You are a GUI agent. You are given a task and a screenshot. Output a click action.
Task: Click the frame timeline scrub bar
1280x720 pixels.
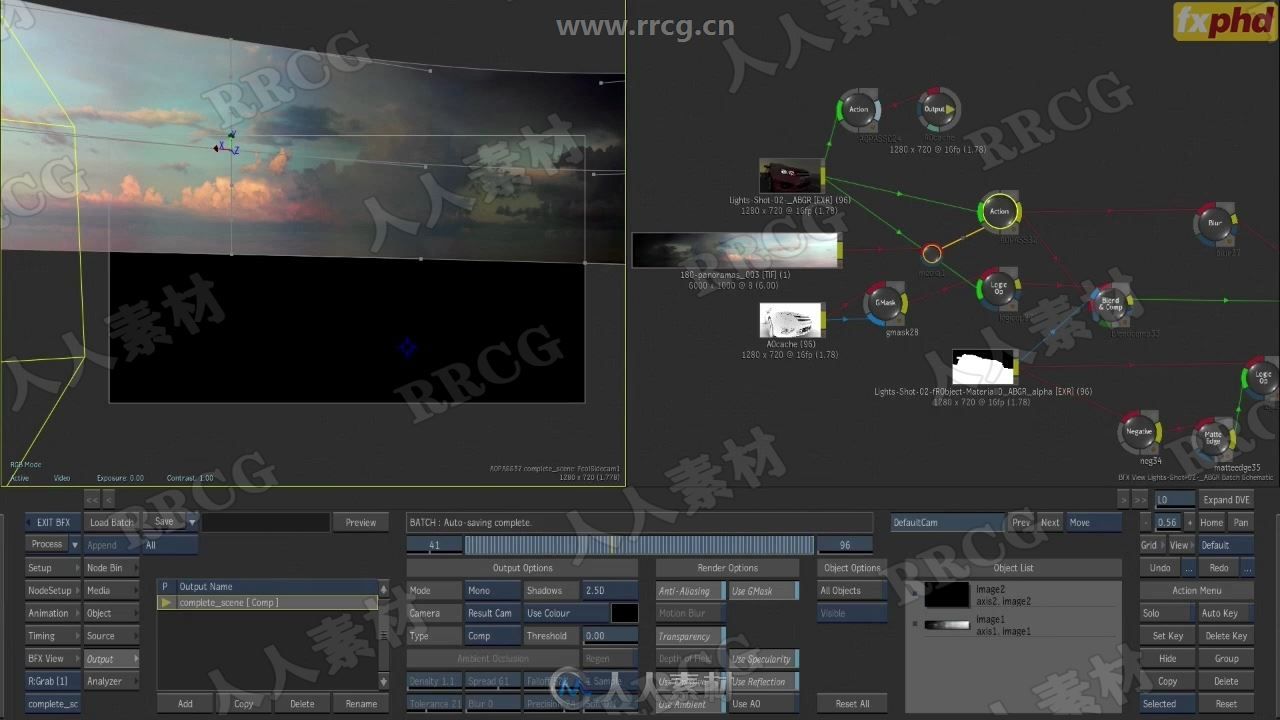click(639, 545)
